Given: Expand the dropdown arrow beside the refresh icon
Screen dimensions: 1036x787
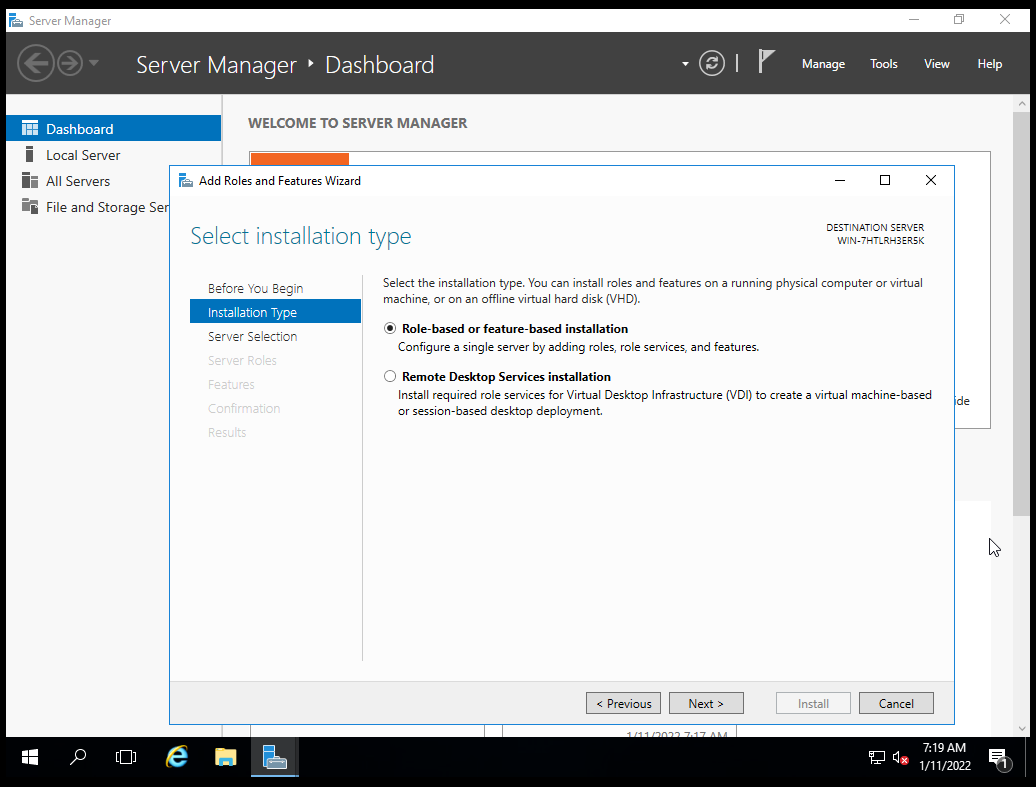Looking at the screenshot, I should point(685,64).
